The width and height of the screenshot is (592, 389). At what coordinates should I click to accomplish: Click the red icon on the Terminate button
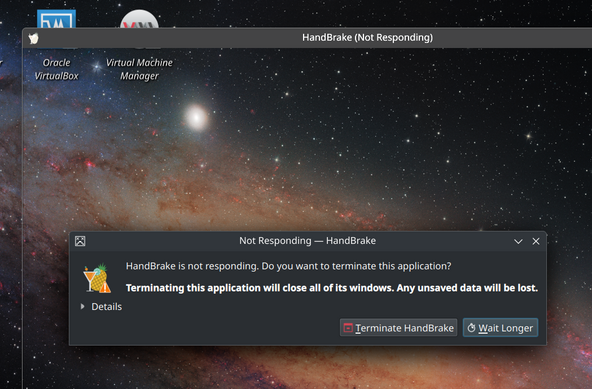[348, 328]
